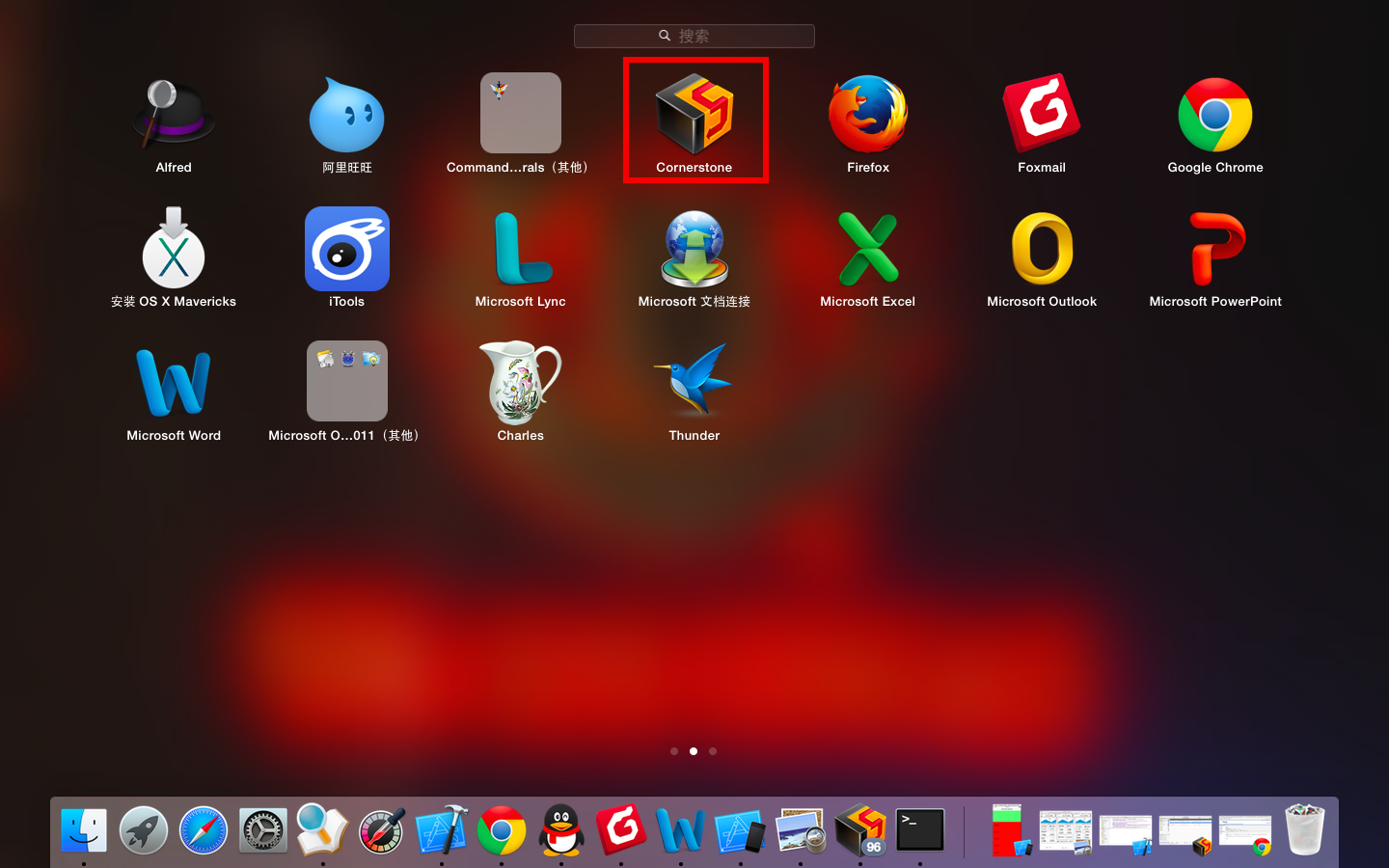1389x868 pixels.
Task: Open the Charles proxy app
Action: tap(521, 383)
